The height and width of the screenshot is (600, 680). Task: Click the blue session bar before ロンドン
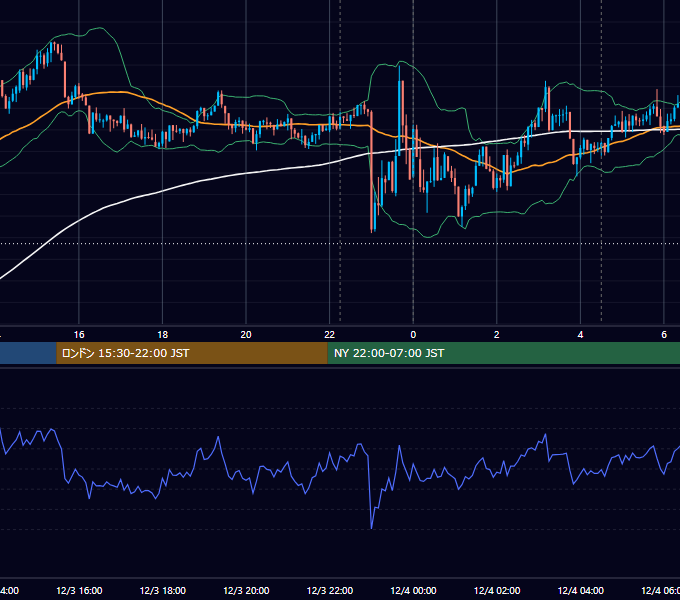tap(28, 353)
